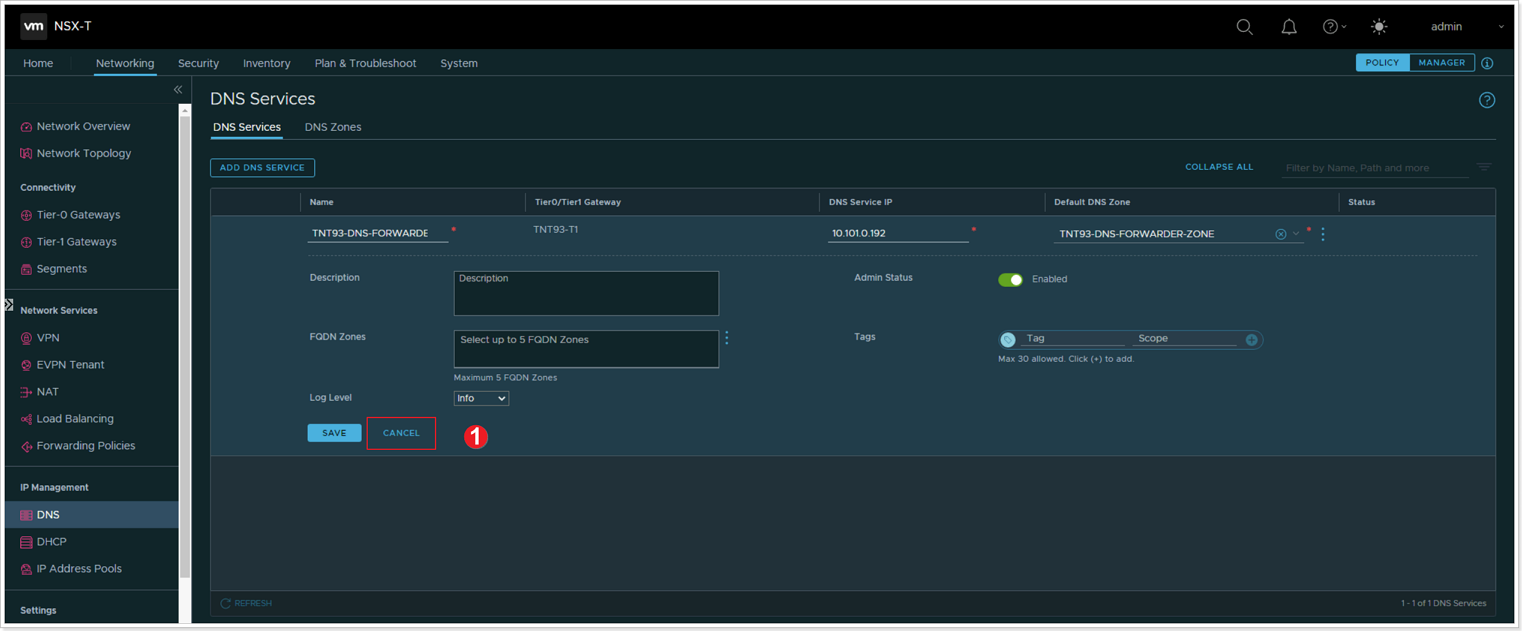Collapse the left navigation panel

pos(178,90)
